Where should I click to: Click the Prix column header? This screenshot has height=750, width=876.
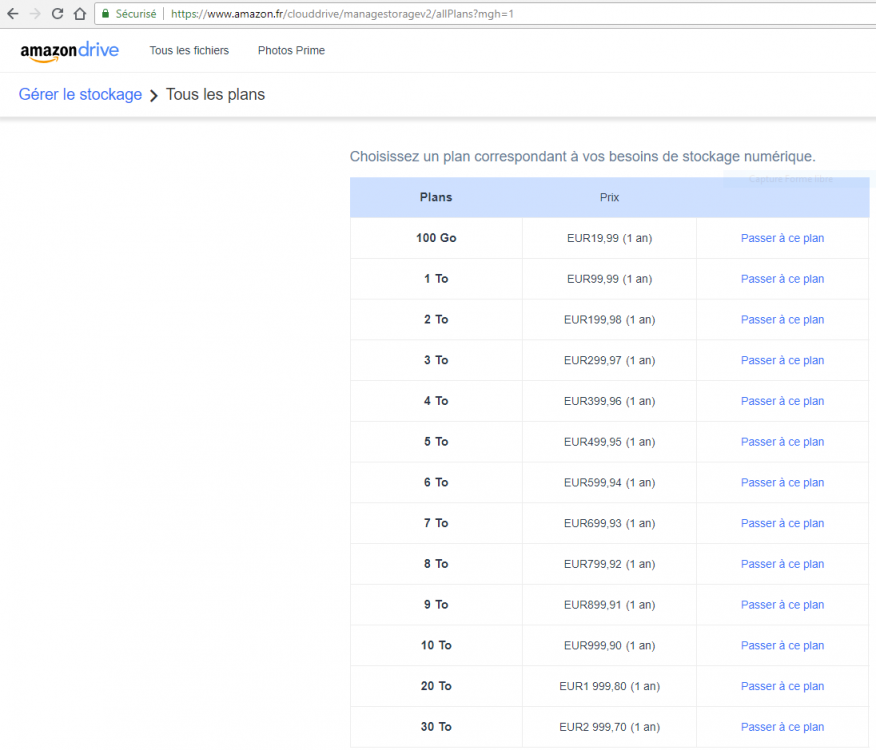pyautogui.click(x=610, y=197)
